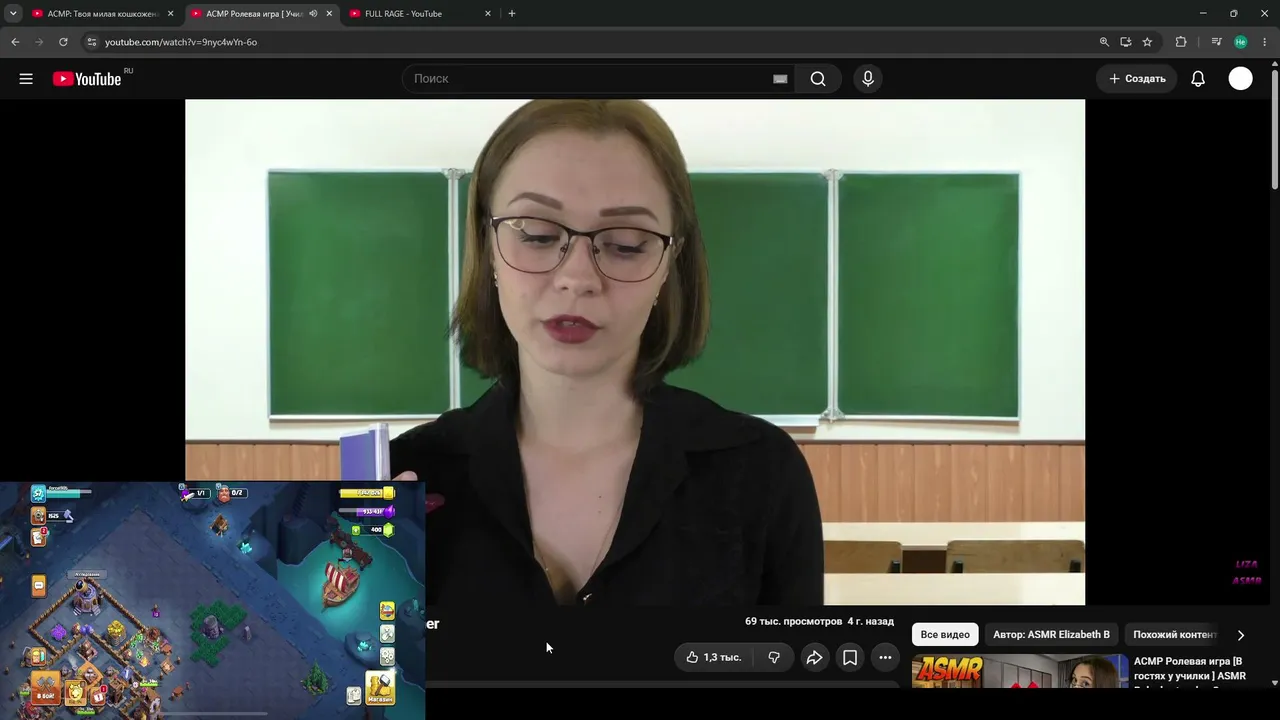Screen dimensions: 1280x720
Task: Open more actions for the video
Action: pyautogui.click(x=885, y=657)
